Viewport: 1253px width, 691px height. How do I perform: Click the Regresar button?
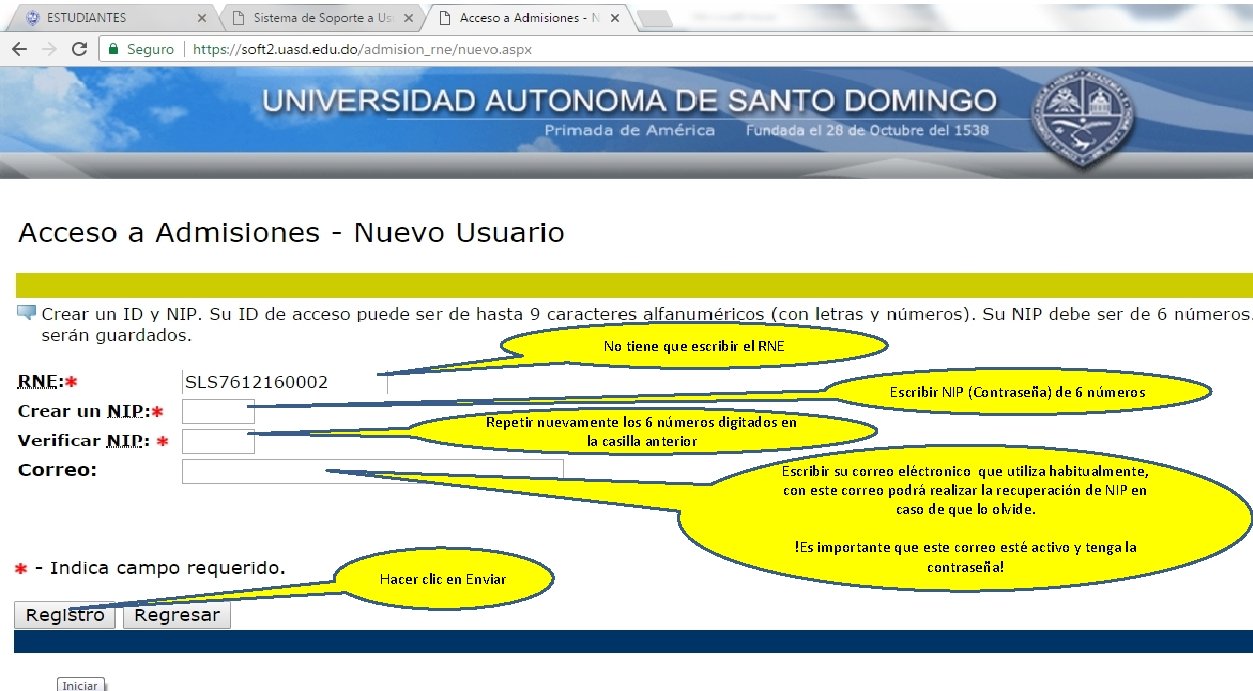(x=177, y=615)
